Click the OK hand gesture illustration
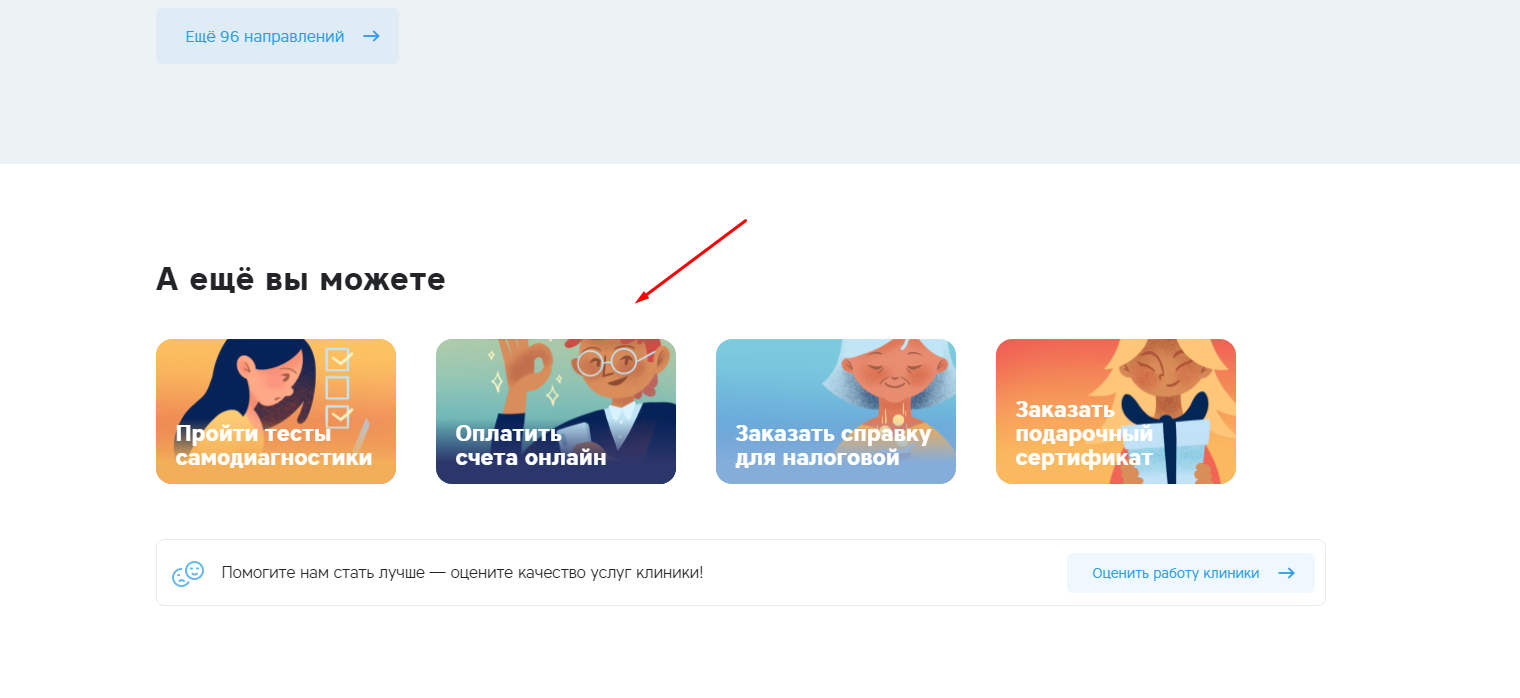The width and height of the screenshot is (1520, 698). (x=526, y=367)
